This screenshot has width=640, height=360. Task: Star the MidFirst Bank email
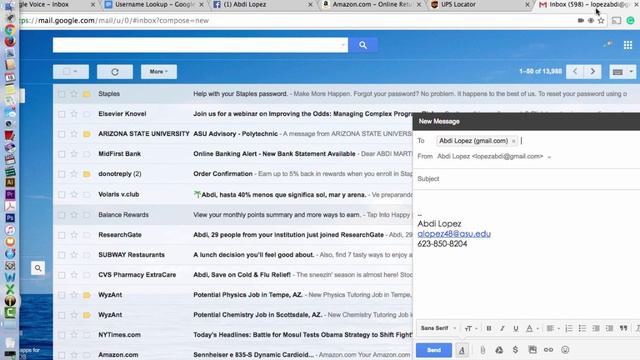click(x=74, y=154)
